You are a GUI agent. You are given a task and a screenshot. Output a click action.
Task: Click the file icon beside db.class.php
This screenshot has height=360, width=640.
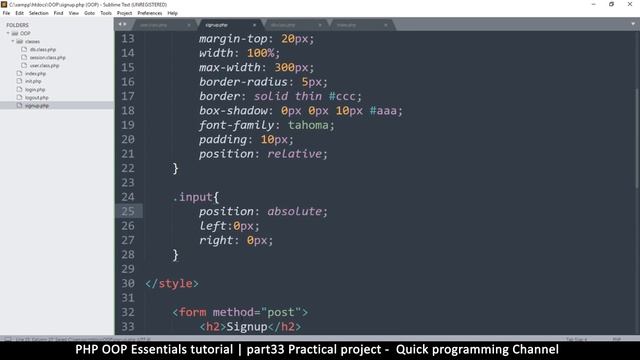(x=24, y=49)
